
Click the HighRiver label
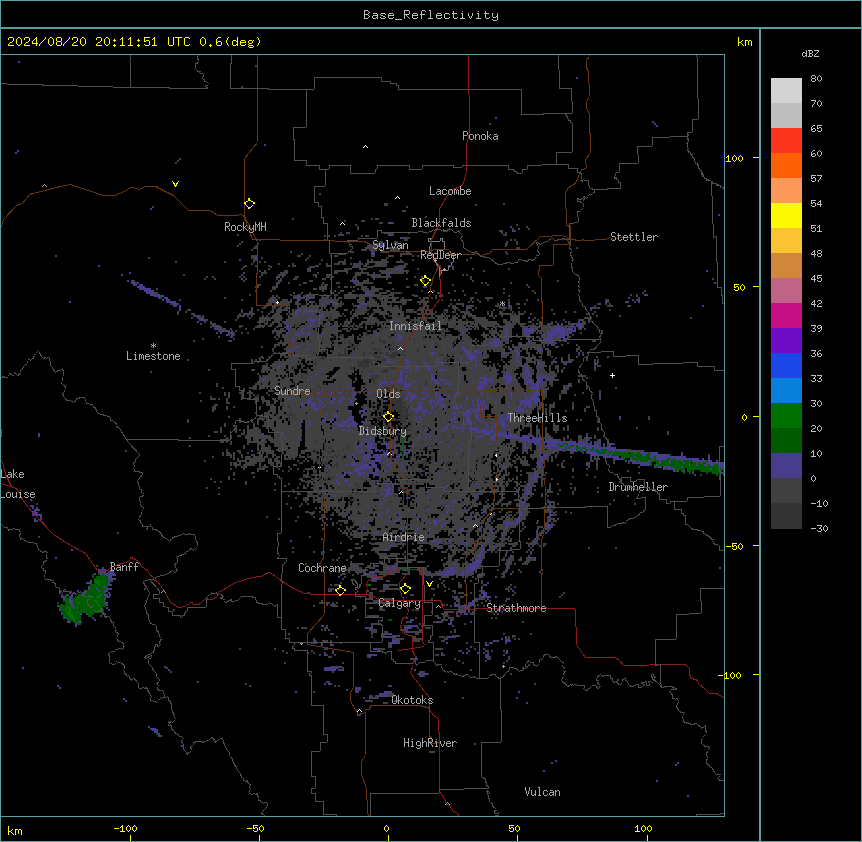point(430,743)
